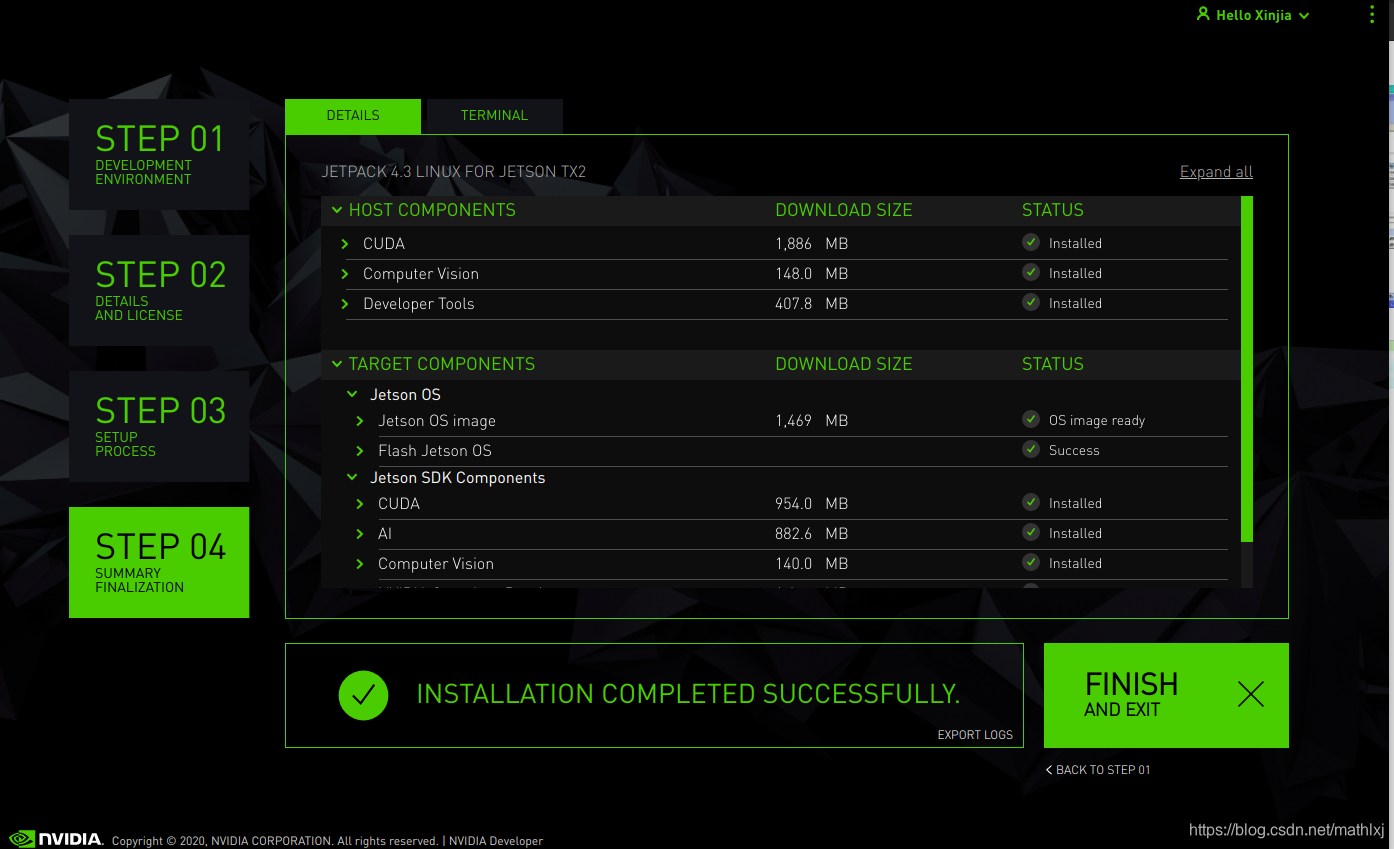Click the Installed checkmark for SDK Computer Vision
1394x849 pixels.
[1031, 562]
